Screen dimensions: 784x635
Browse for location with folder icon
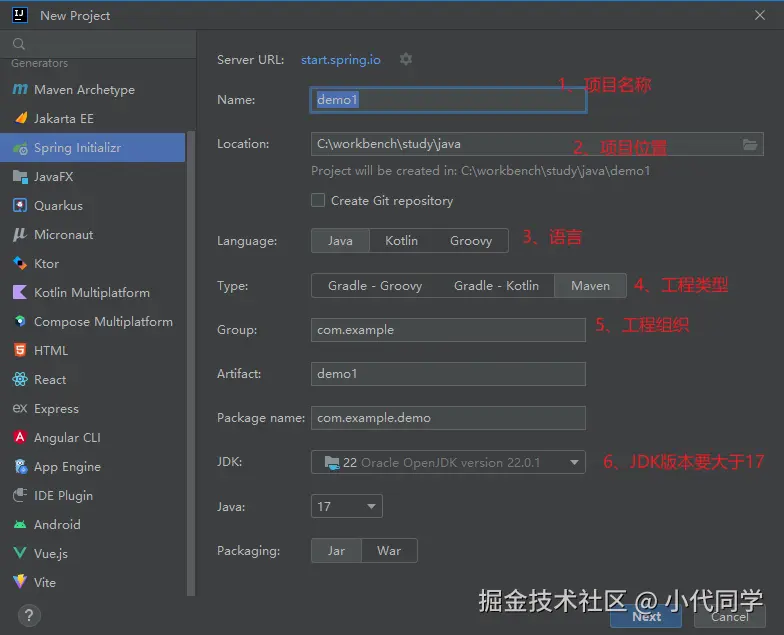coord(750,144)
